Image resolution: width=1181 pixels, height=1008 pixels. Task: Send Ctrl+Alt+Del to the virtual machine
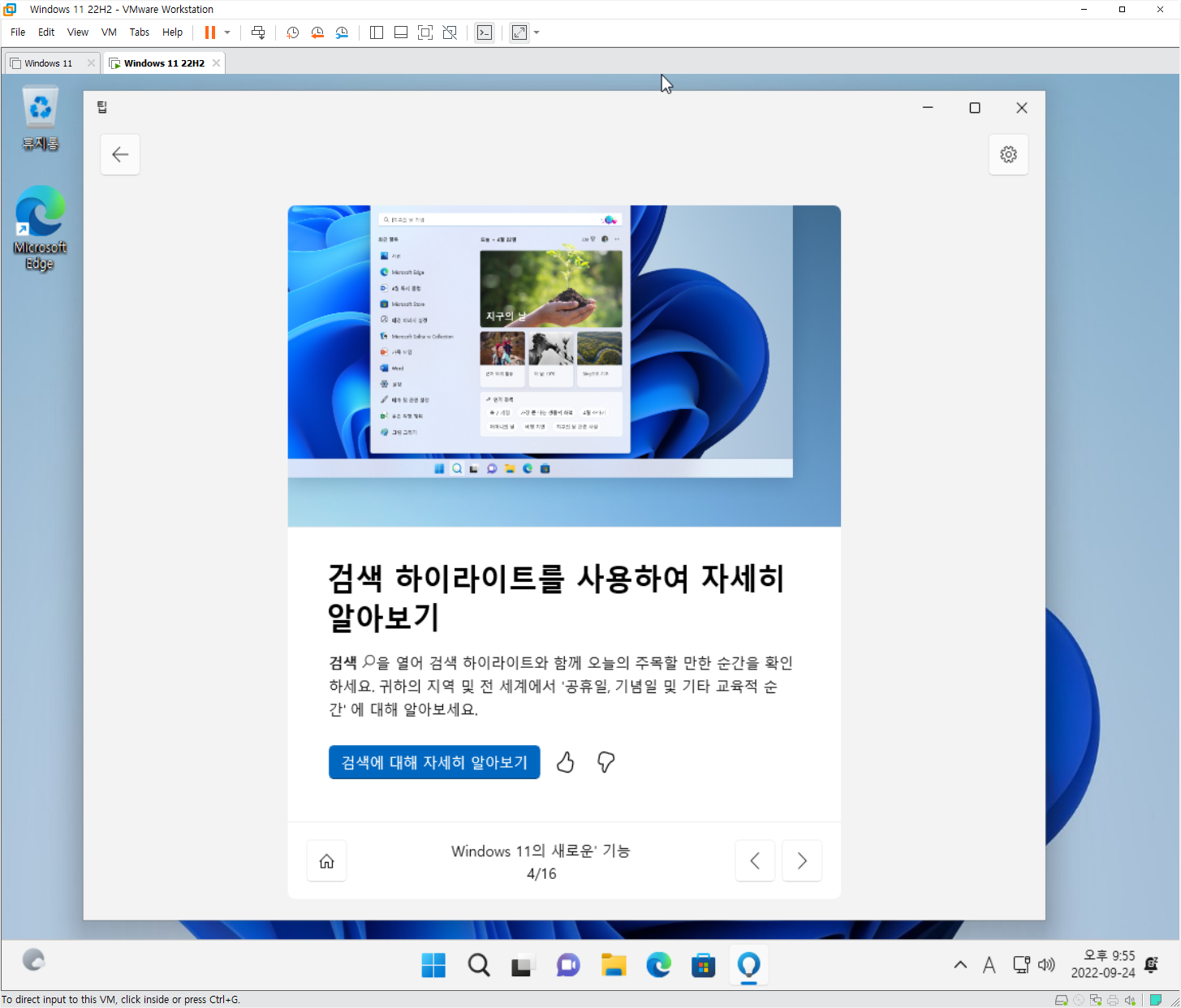tap(258, 32)
